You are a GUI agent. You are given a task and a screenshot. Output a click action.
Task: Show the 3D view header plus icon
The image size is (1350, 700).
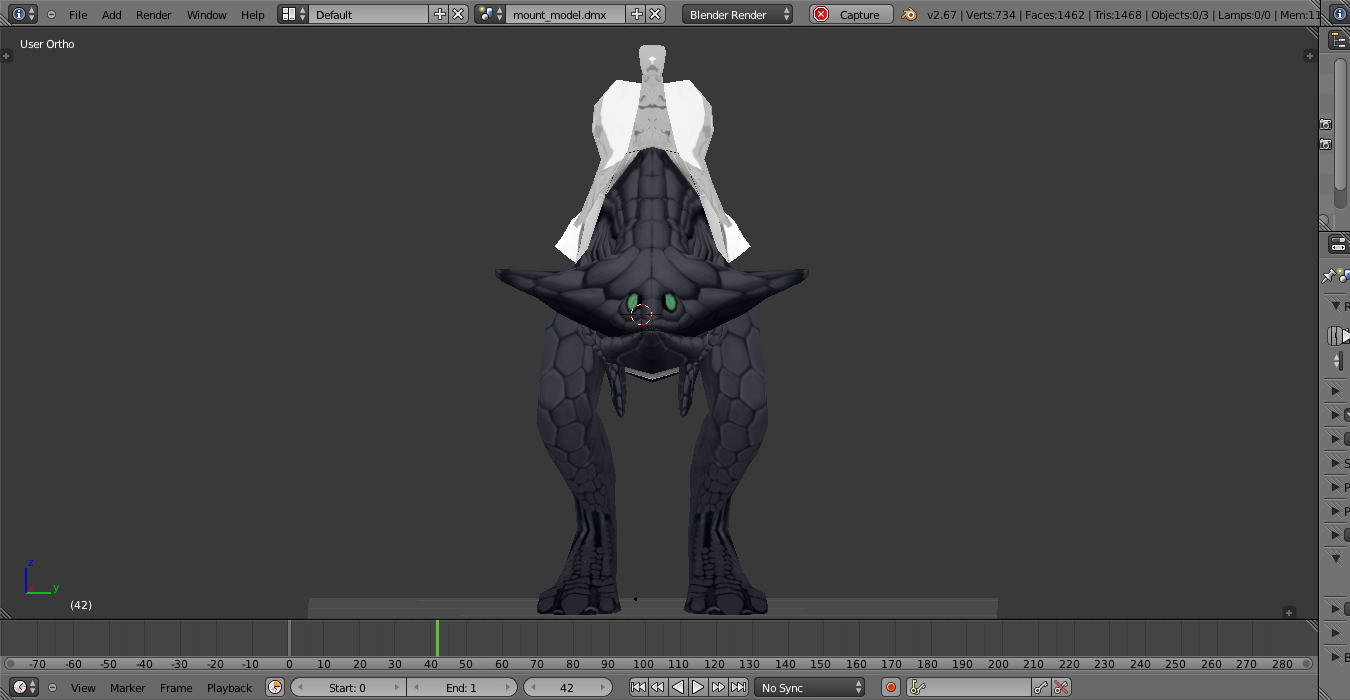click(x=1289, y=612)
